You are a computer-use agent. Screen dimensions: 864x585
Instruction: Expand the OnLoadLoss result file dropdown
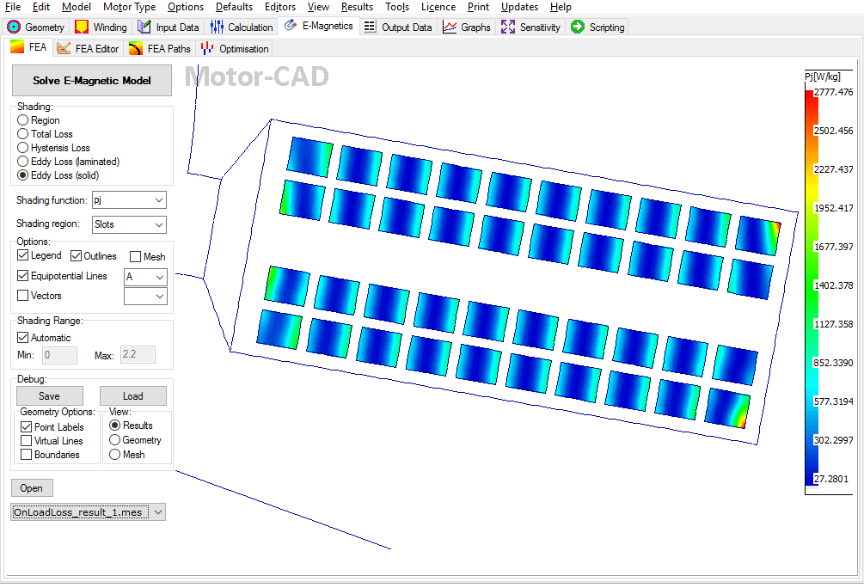[x=159, y=512]
